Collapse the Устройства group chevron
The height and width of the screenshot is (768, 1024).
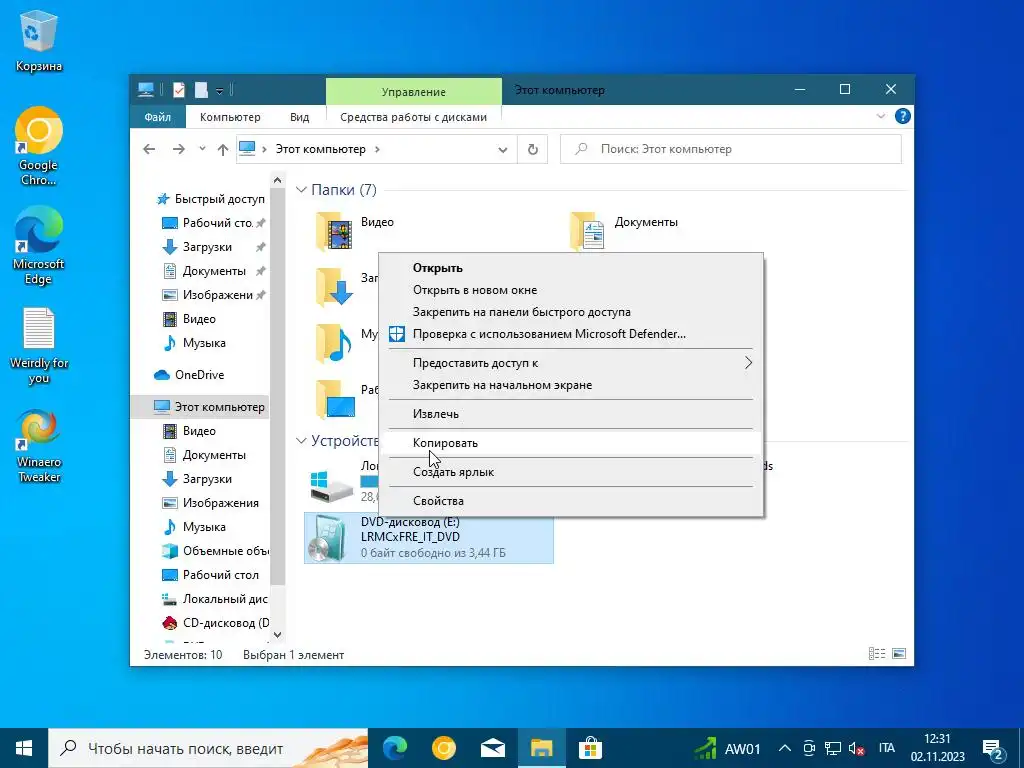click(x=301, y=441)
